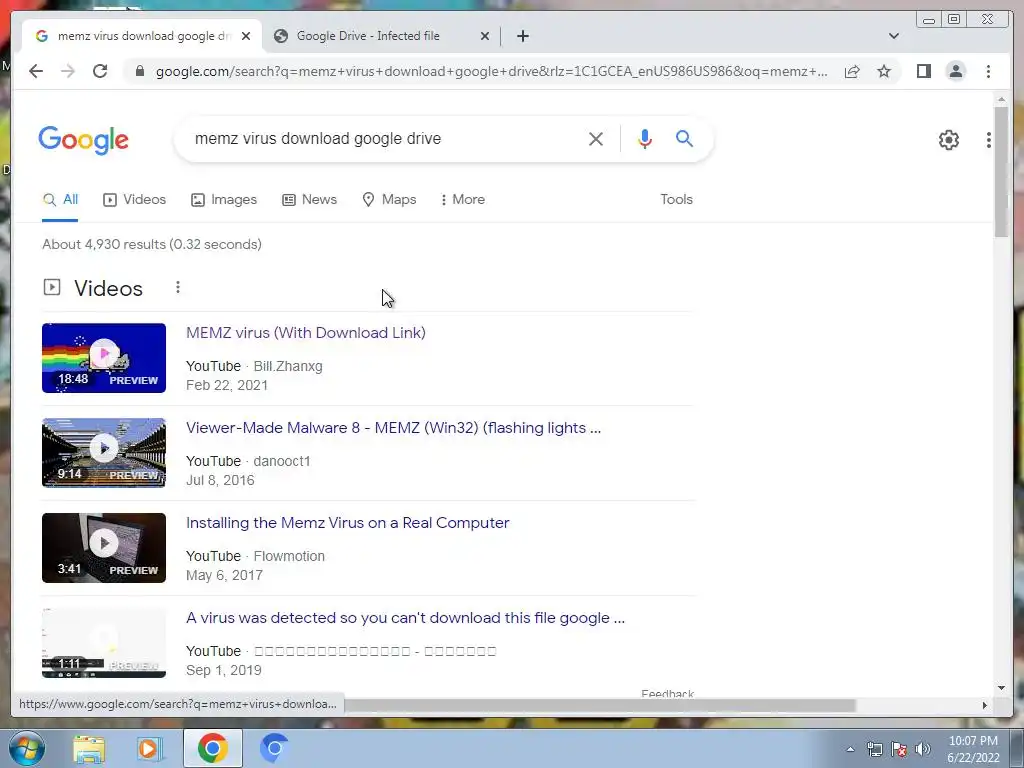This screenshot has width=1024, height=768.
Task: Play the 9:14 video thumbnail
Action: pos(104,453)
